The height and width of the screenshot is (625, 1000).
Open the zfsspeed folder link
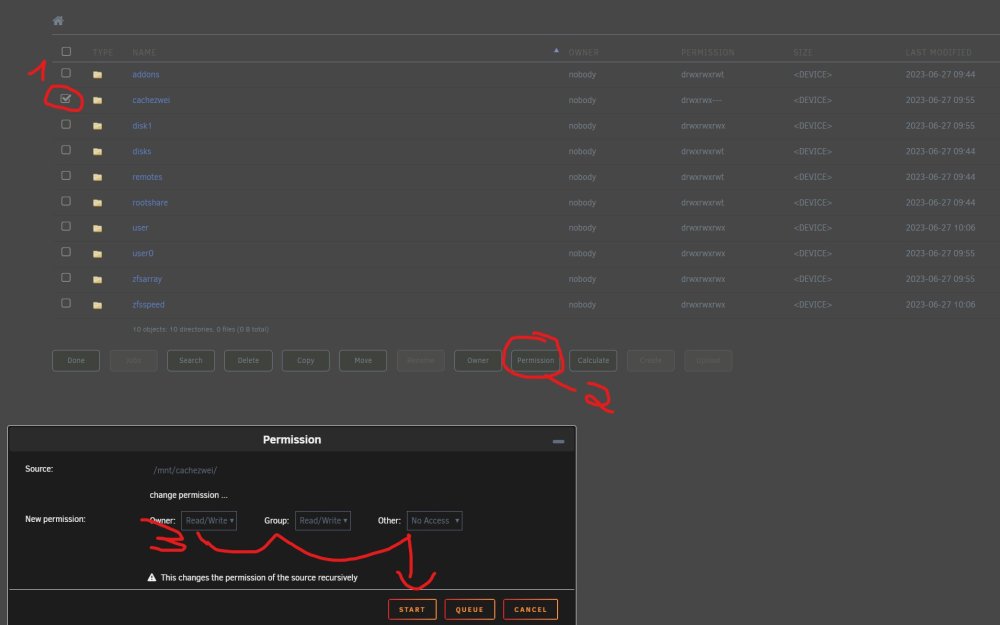(149, 305)
